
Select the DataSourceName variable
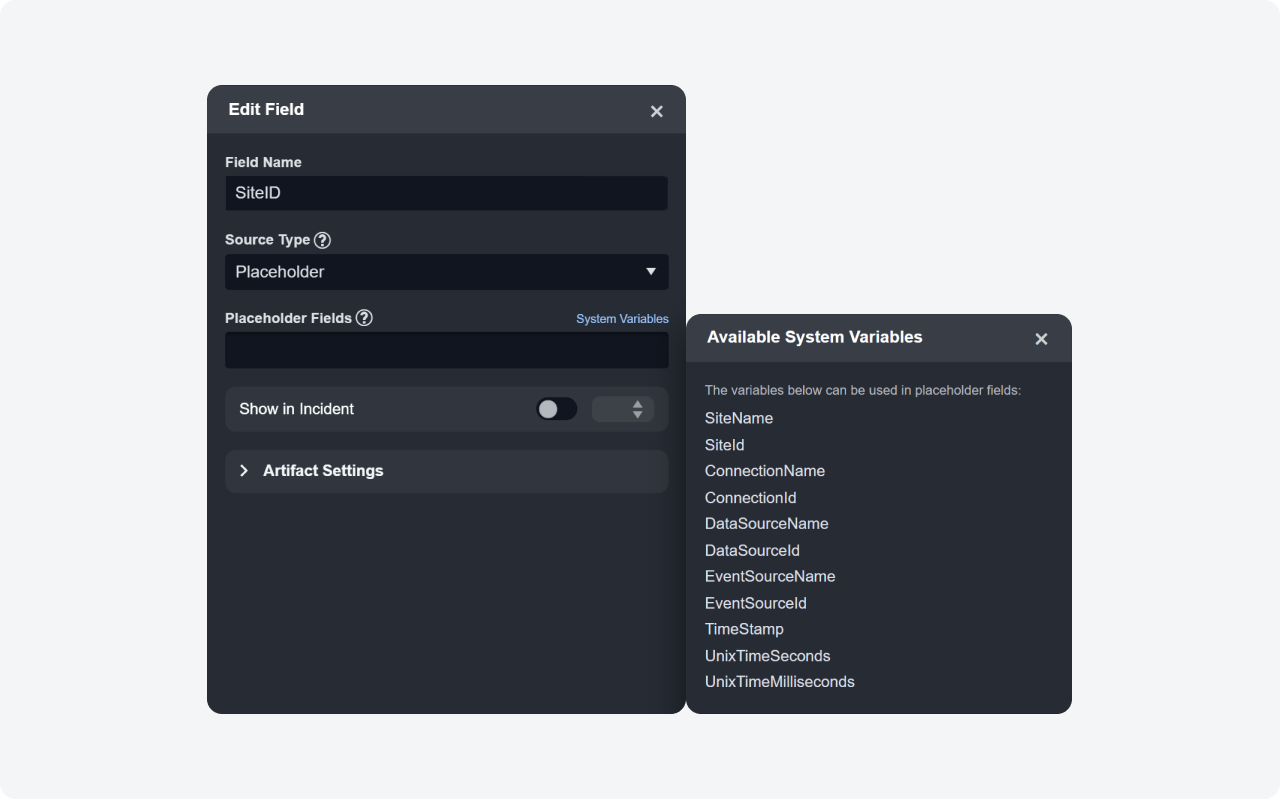[x=766, y=524]
